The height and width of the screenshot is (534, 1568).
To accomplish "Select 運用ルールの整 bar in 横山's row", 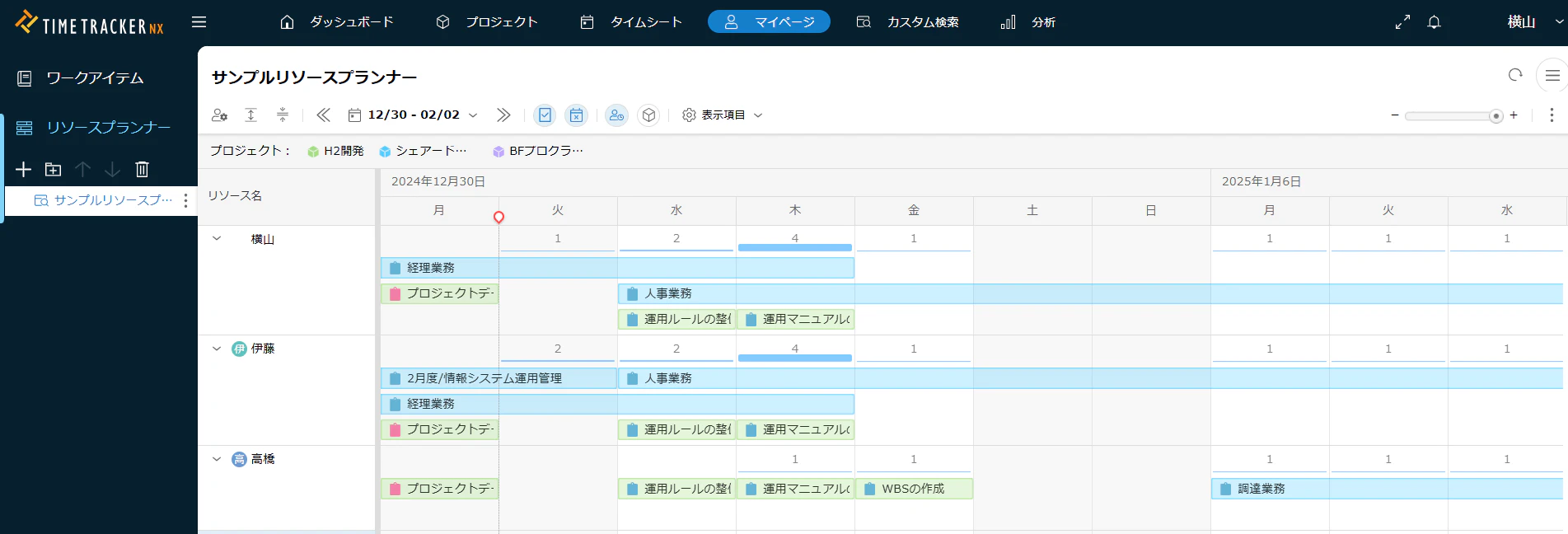I will click(677, 319).
